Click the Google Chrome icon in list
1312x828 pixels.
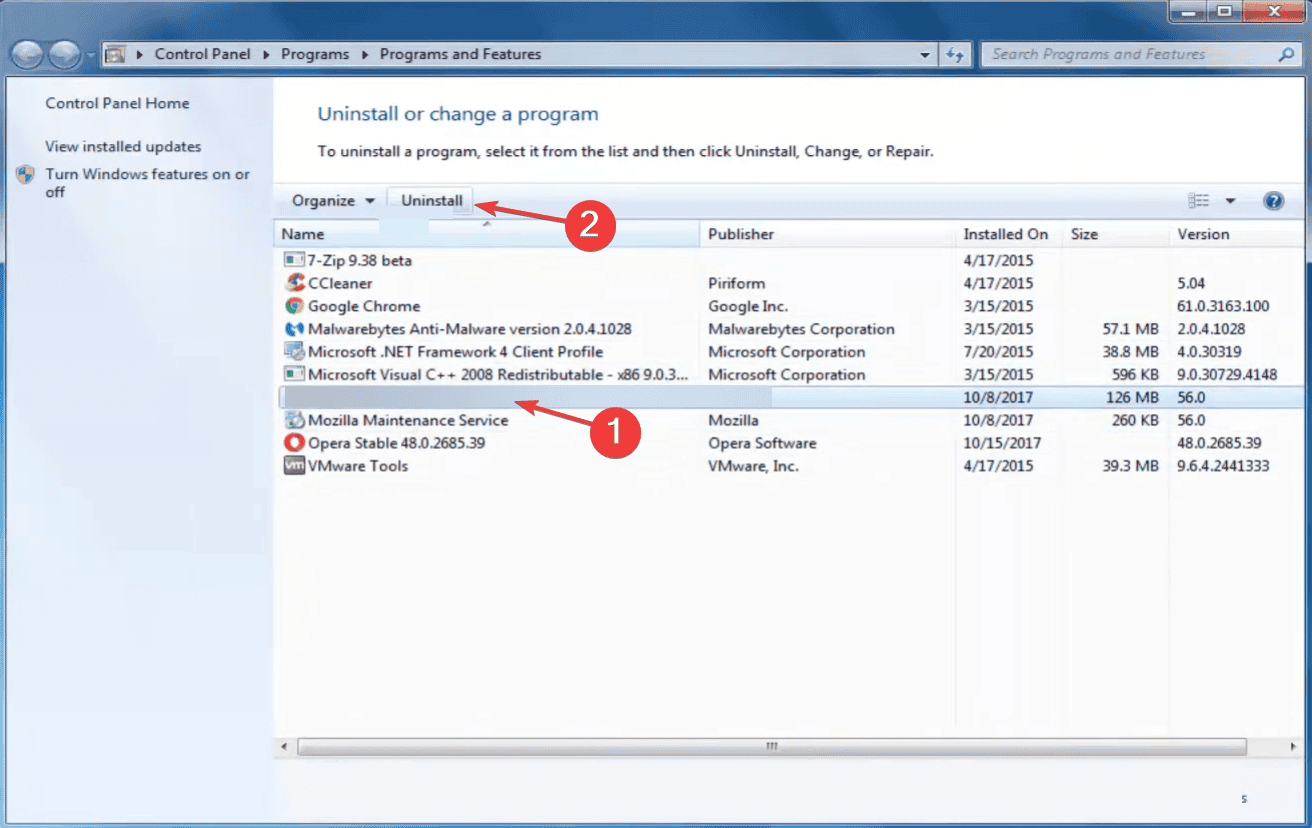[x=294, y=306]
